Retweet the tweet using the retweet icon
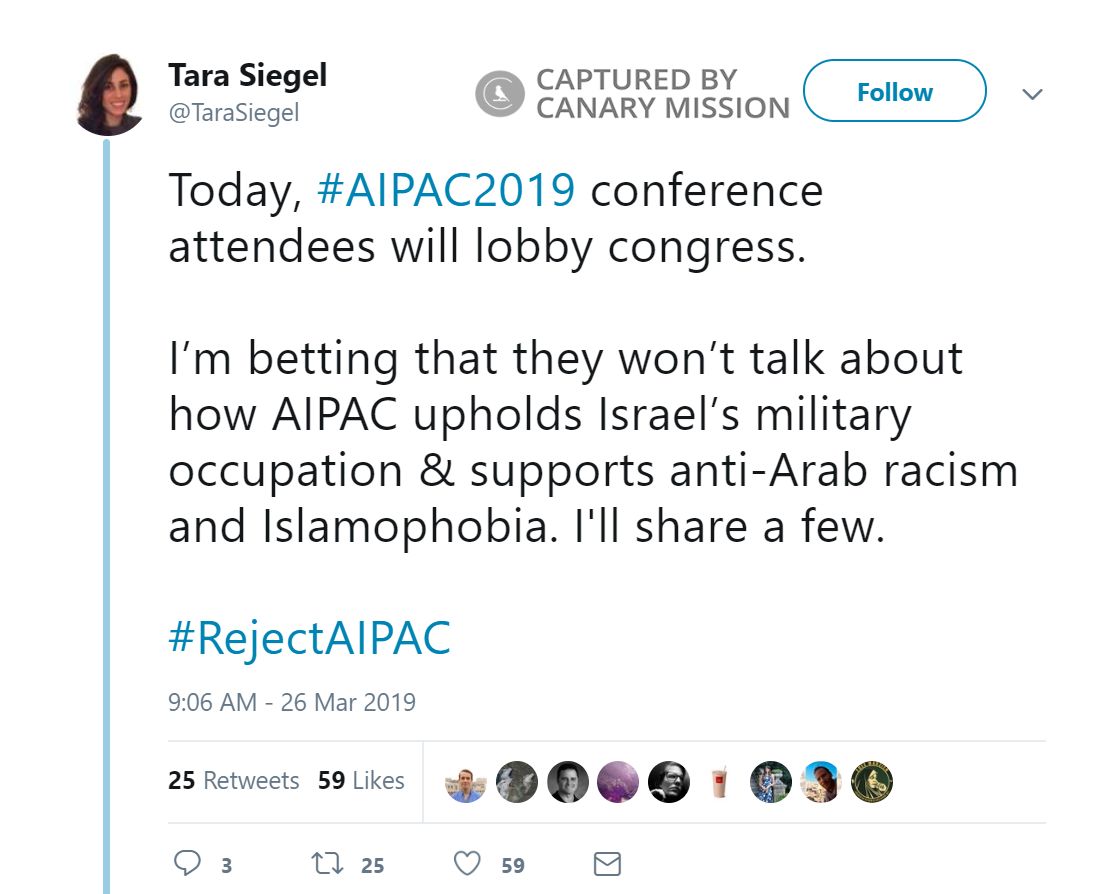This screenshot has width=1108, height=894. 328,861
